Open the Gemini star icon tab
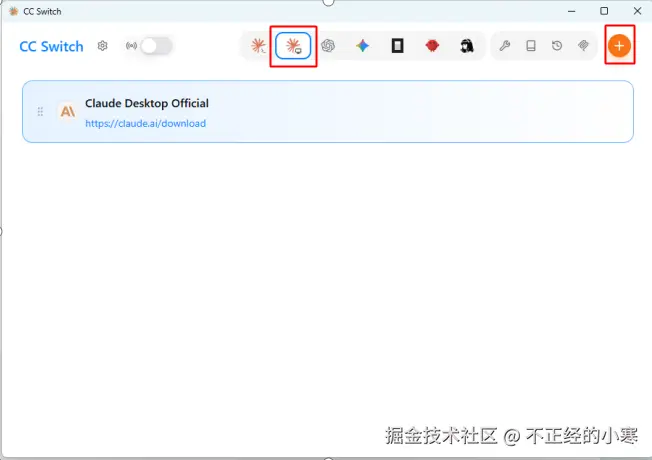Screen dimensions: 652x460 363,46
